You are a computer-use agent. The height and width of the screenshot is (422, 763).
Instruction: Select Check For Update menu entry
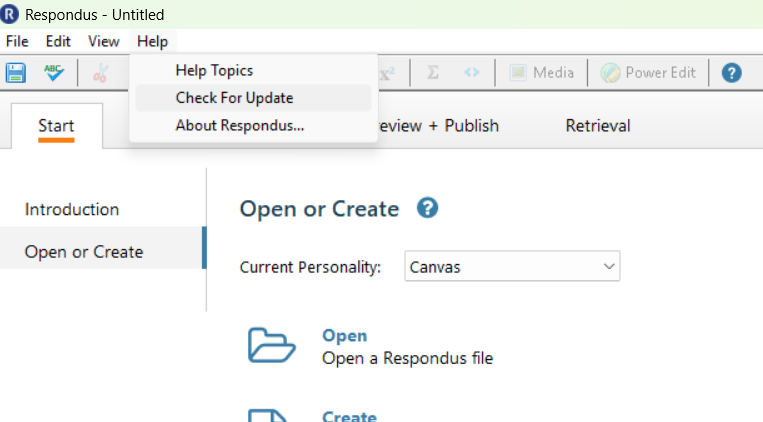(x=253, y=98)
